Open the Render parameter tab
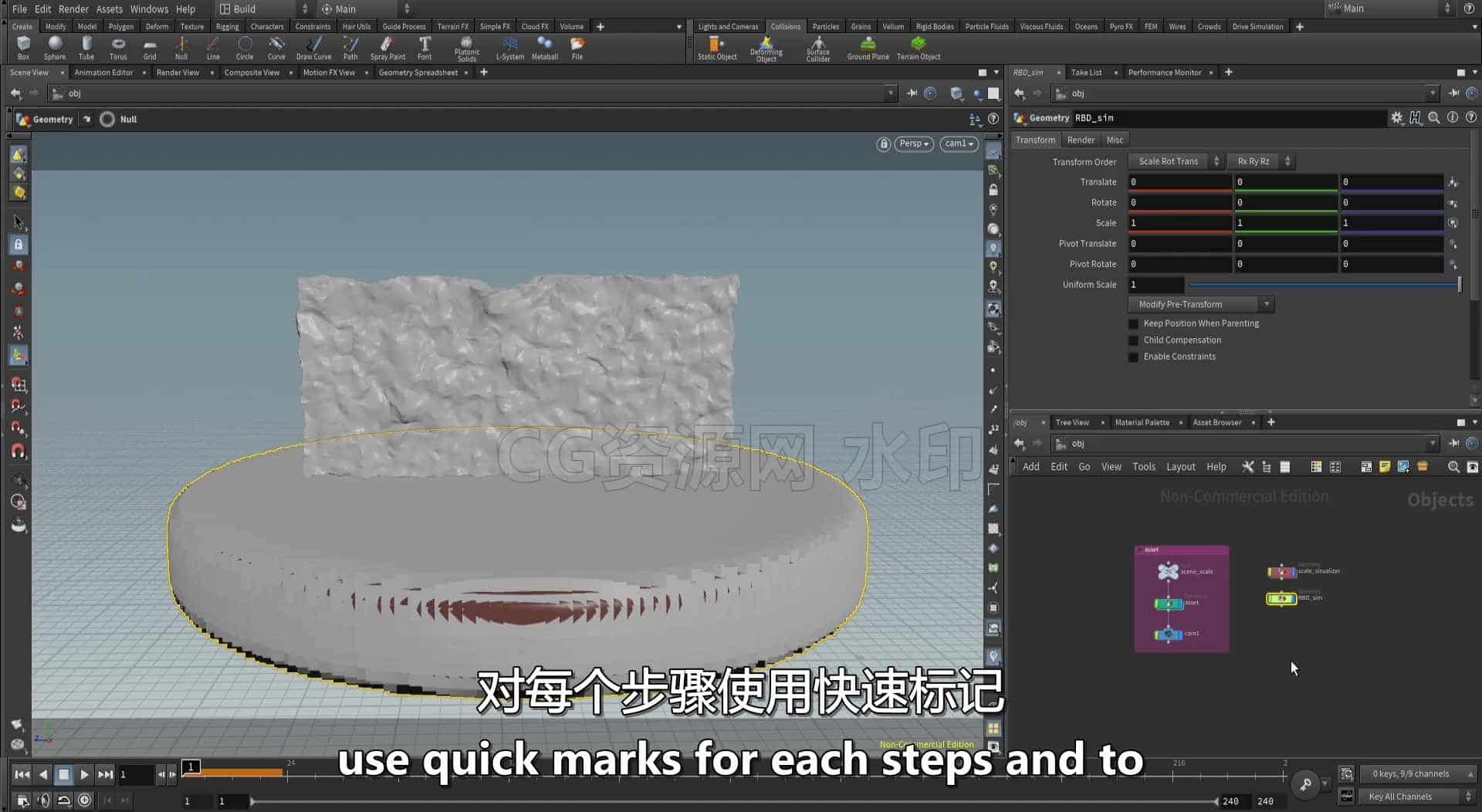 click(1080, 140)
